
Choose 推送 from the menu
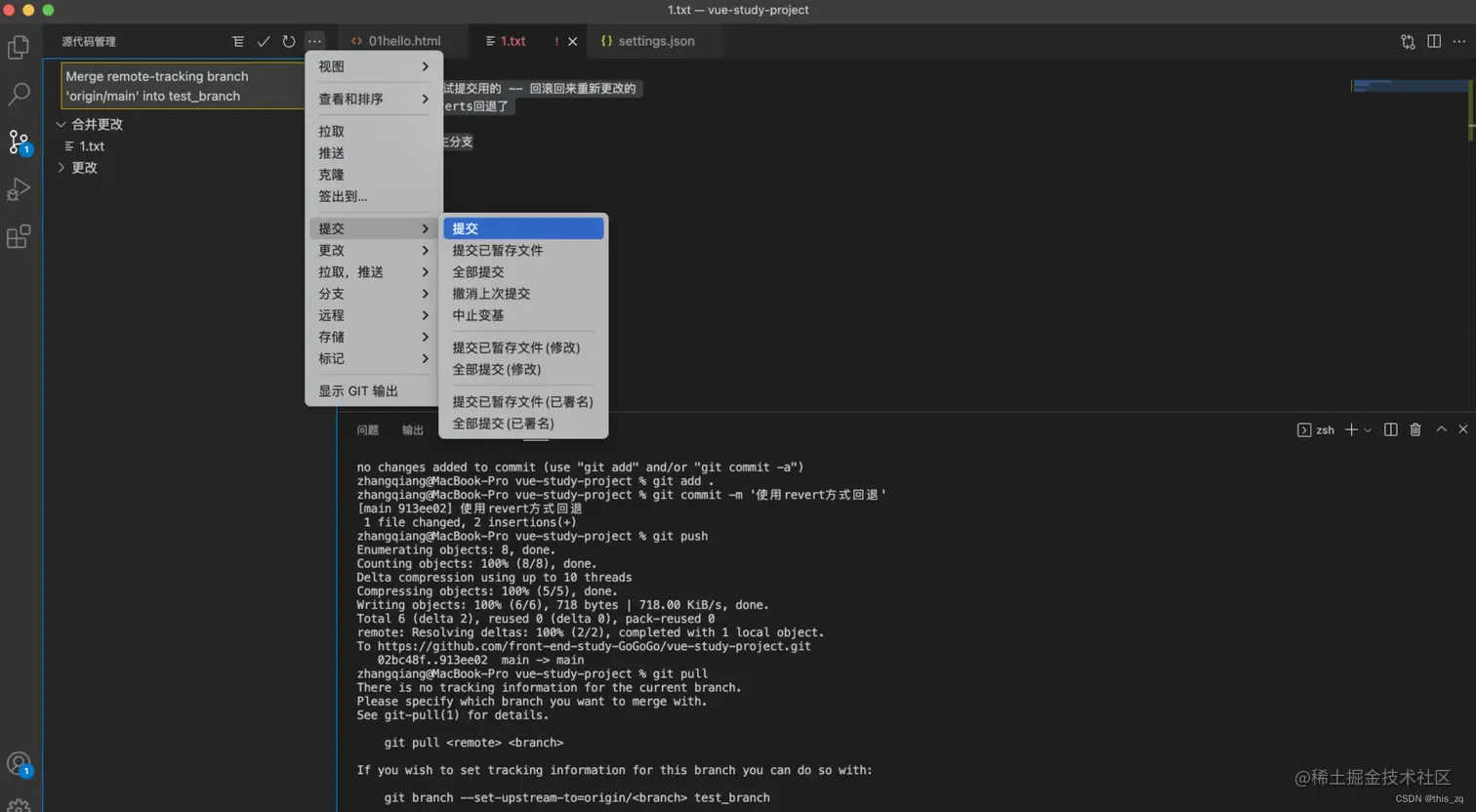(x=374, y=153)
